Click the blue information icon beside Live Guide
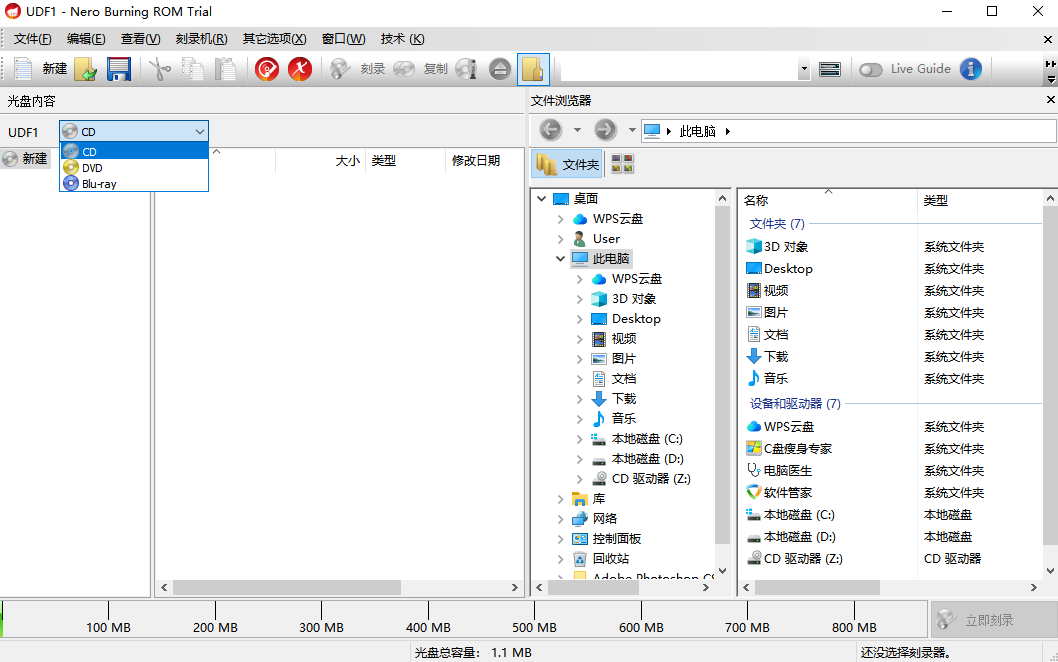Viewport: 1058px width, 662px height. (x=970, y=69)
